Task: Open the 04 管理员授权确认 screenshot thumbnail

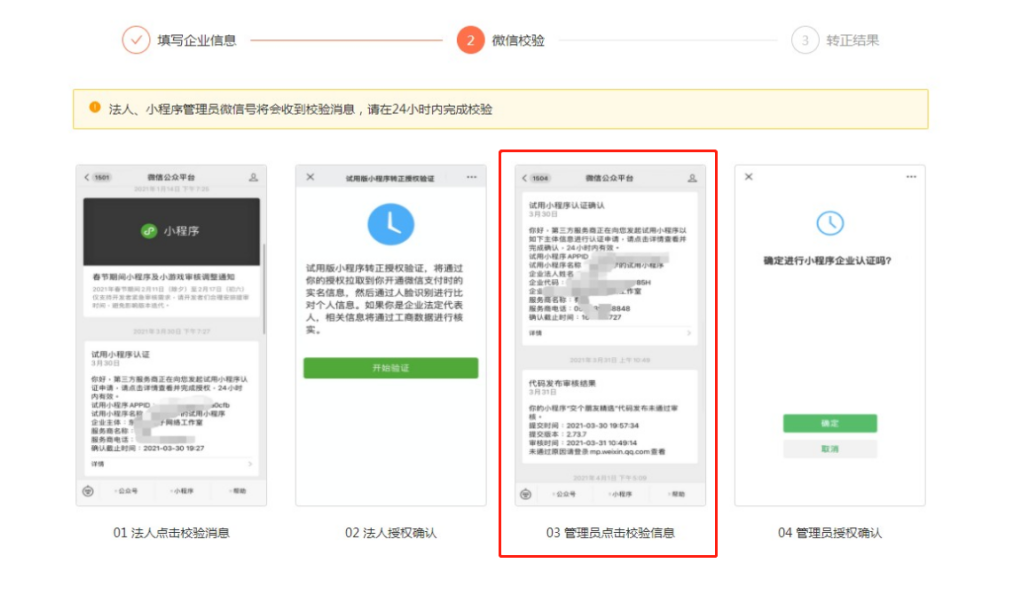Action: [x=829, y=335]
